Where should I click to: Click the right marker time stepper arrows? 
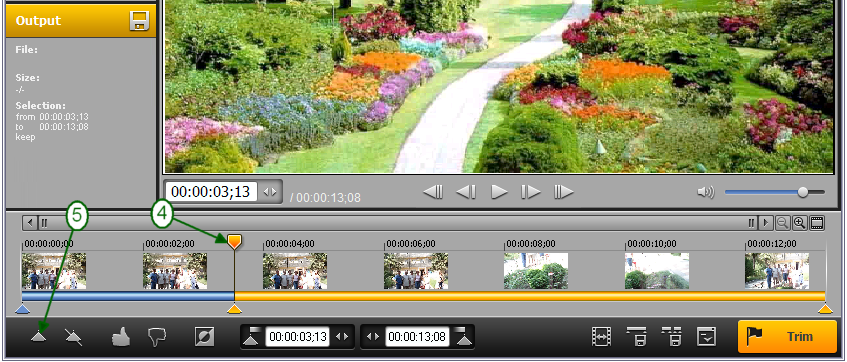373,337
